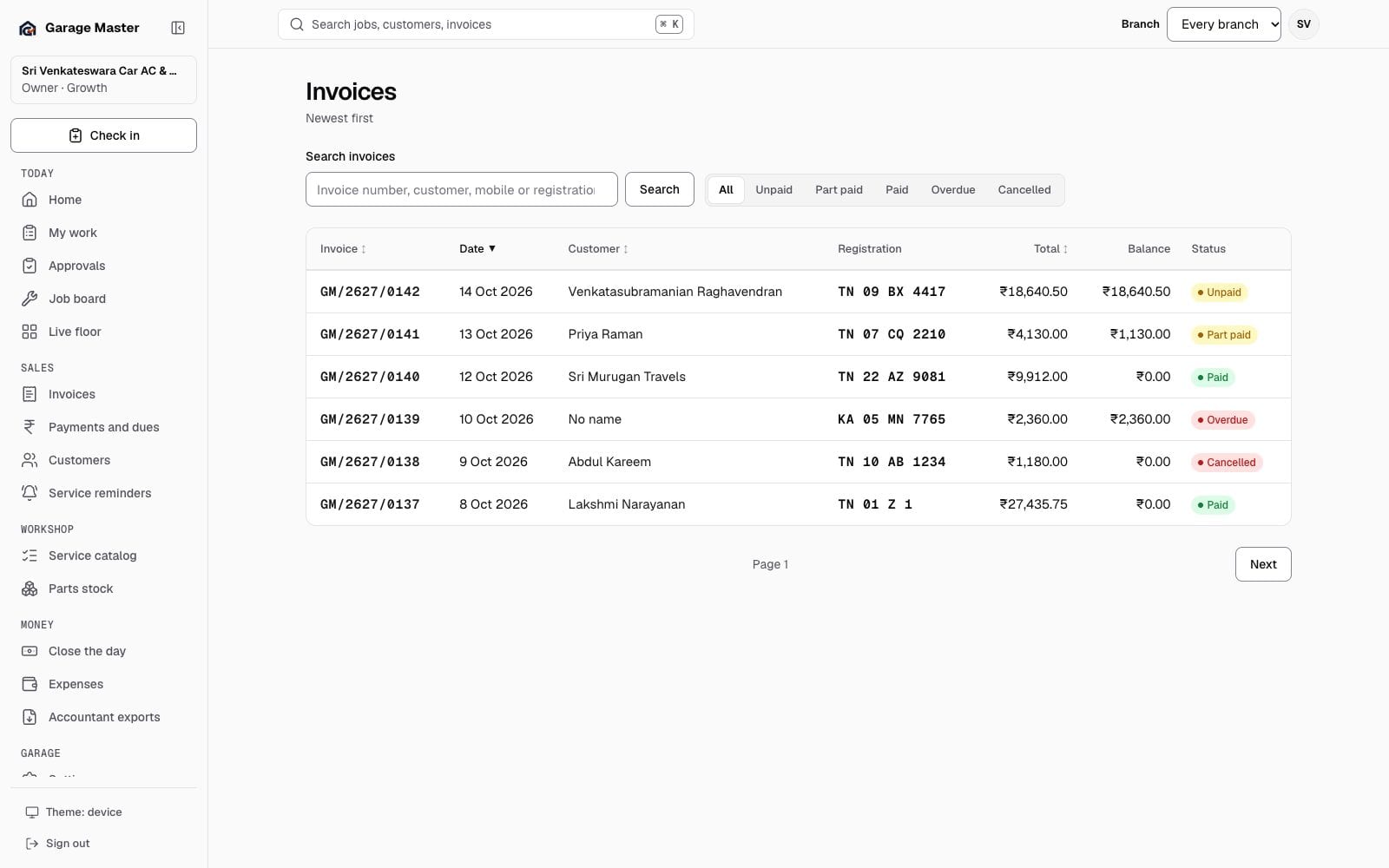Click the Garage Master logo icon
Screen dimensions: 1389x868
click(x=28, y=28)
